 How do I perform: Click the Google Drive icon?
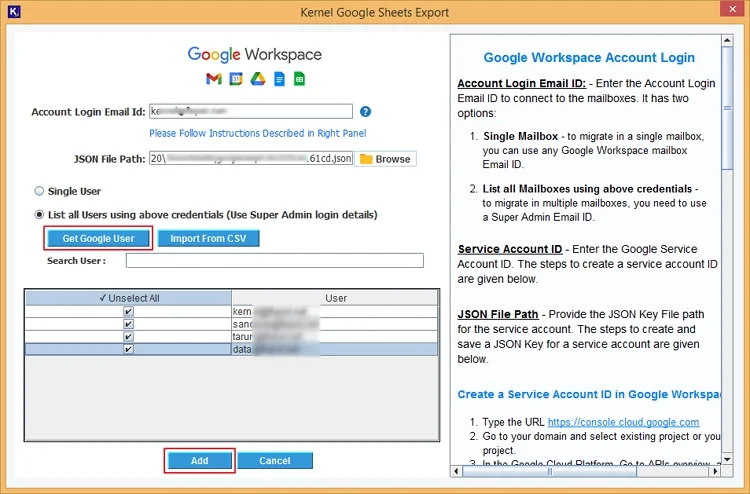(x=257, y=79)
